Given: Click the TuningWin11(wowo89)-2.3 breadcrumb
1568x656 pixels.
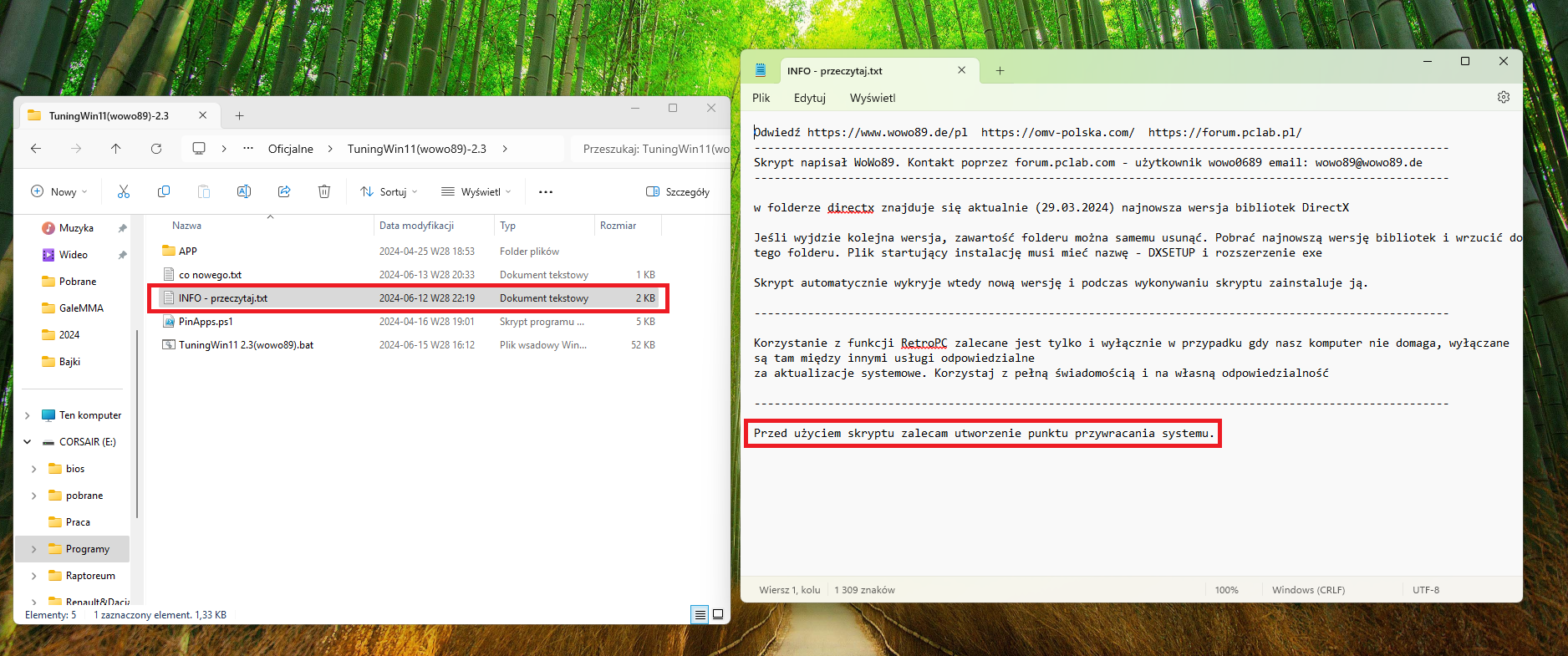Looking at the screenshot, I should 417,149.
